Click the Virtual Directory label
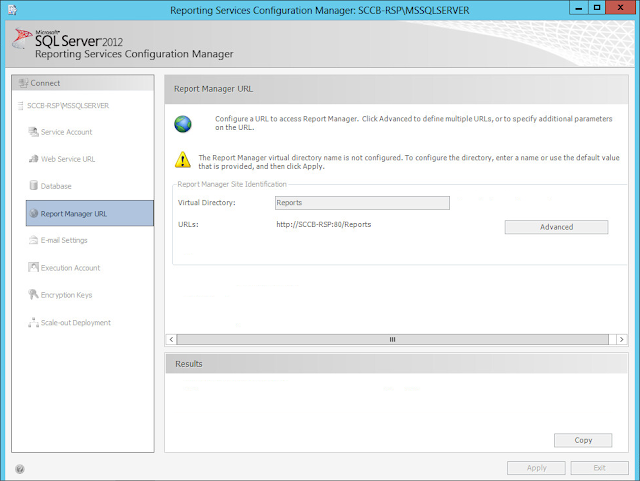 (207, 203)
